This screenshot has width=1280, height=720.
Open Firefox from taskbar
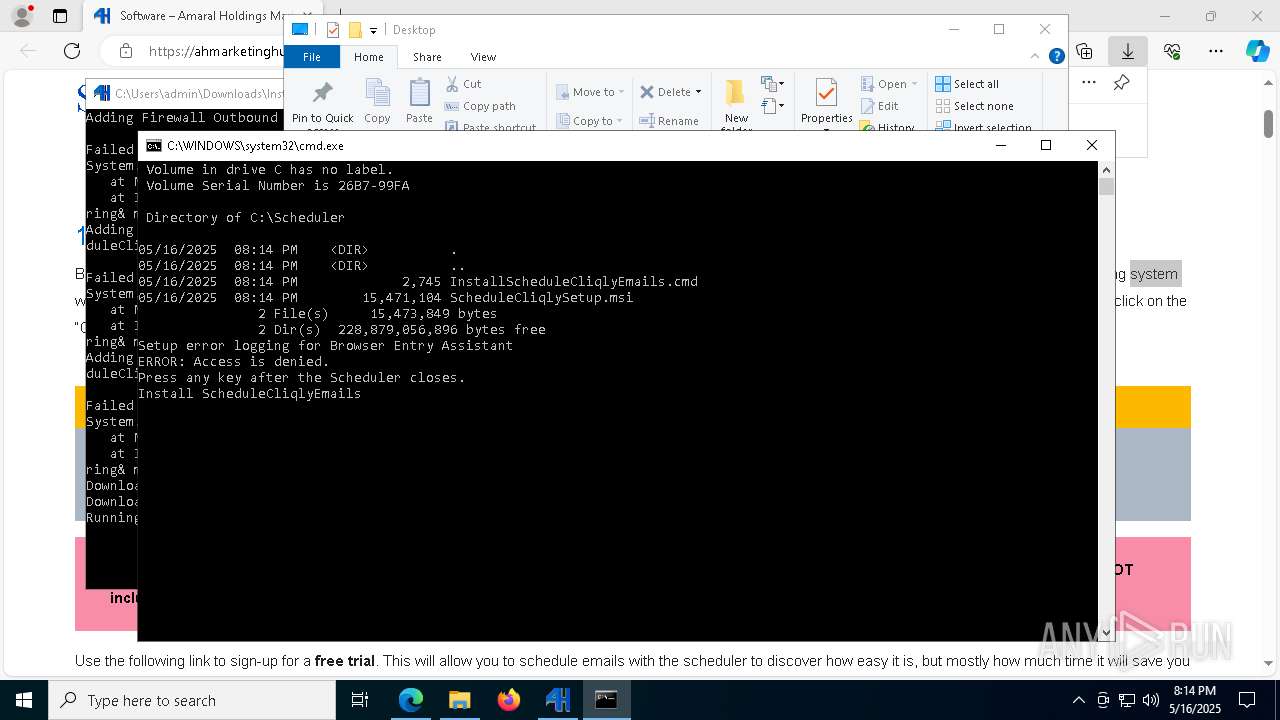(x=508, y=700)
